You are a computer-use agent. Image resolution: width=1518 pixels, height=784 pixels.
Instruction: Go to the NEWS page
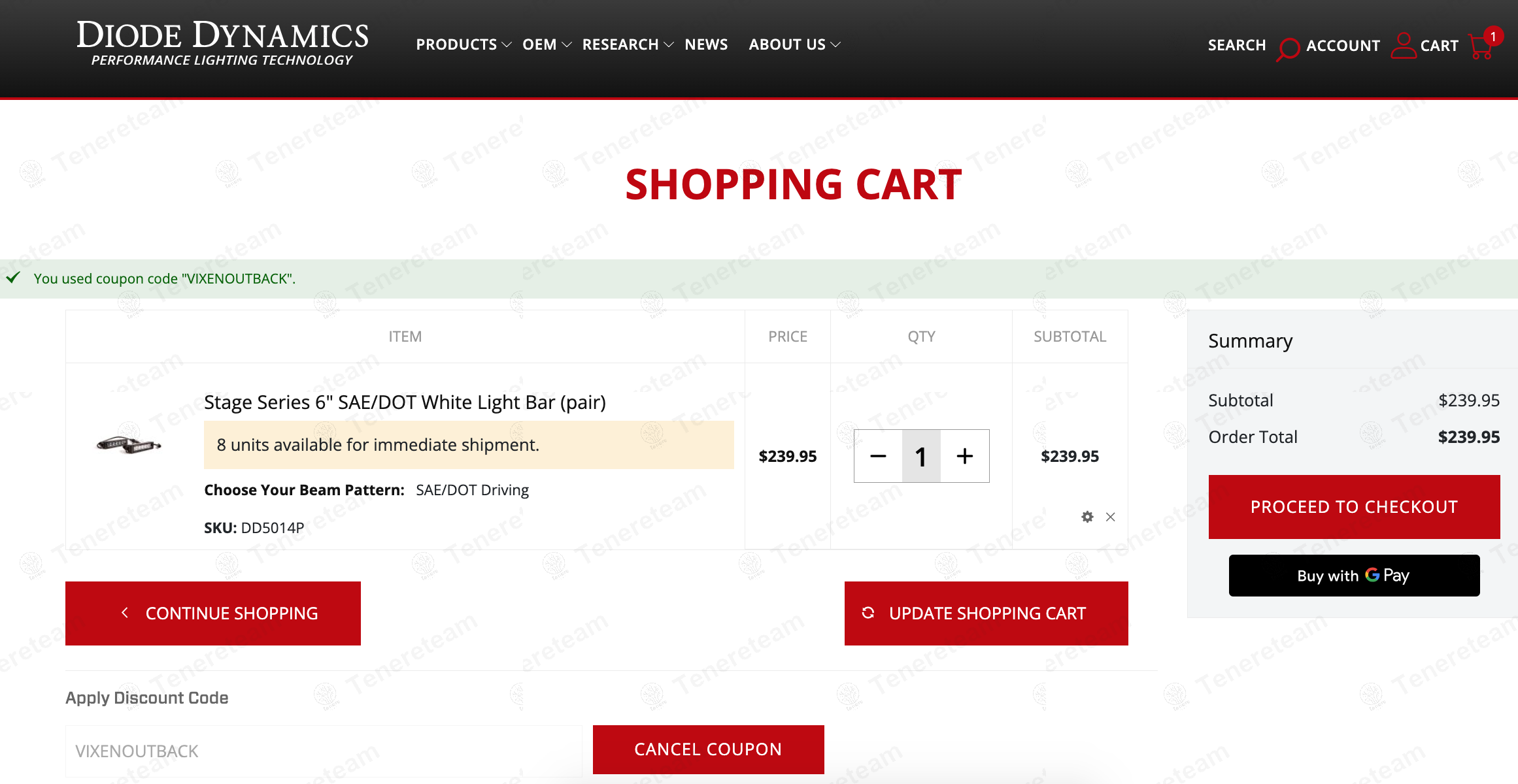tap(706, 44)
